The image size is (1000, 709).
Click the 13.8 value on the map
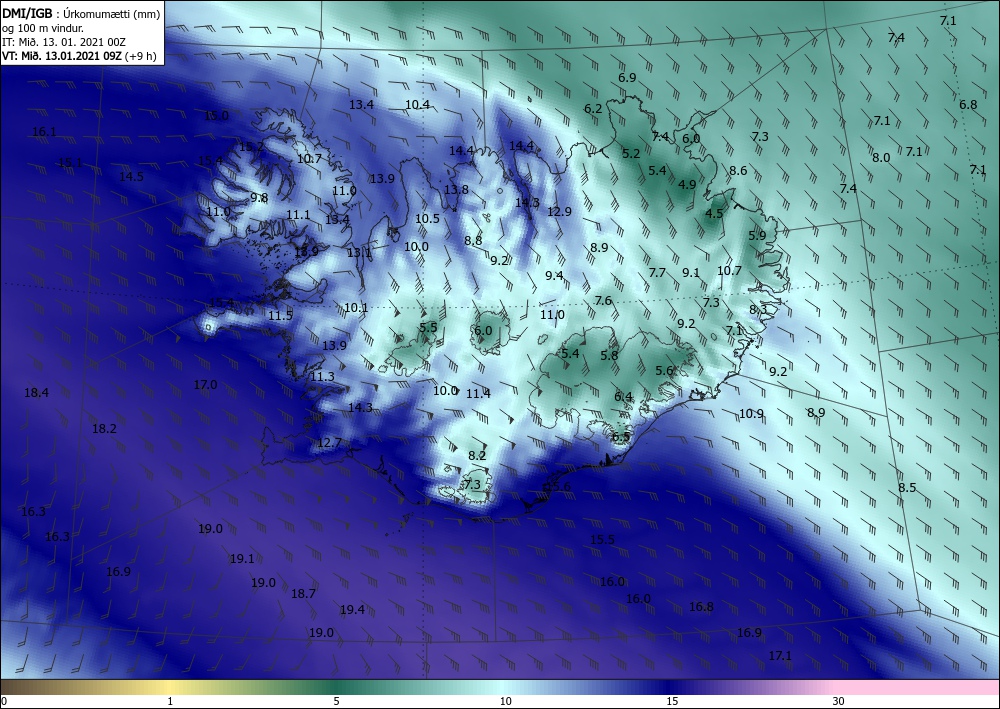pos(456,190)
